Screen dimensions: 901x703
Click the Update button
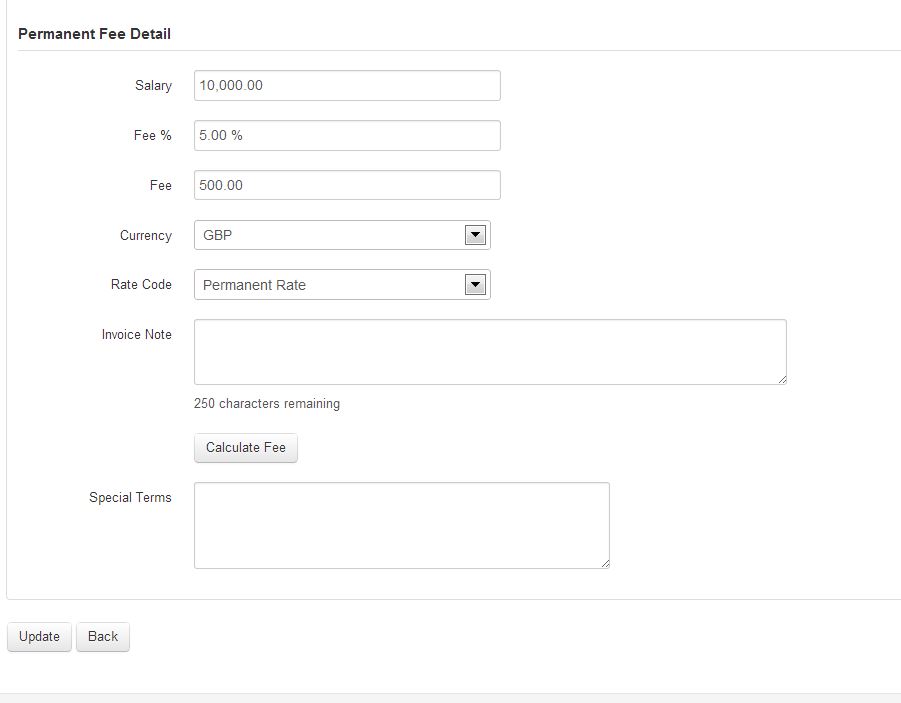(39, 637)
